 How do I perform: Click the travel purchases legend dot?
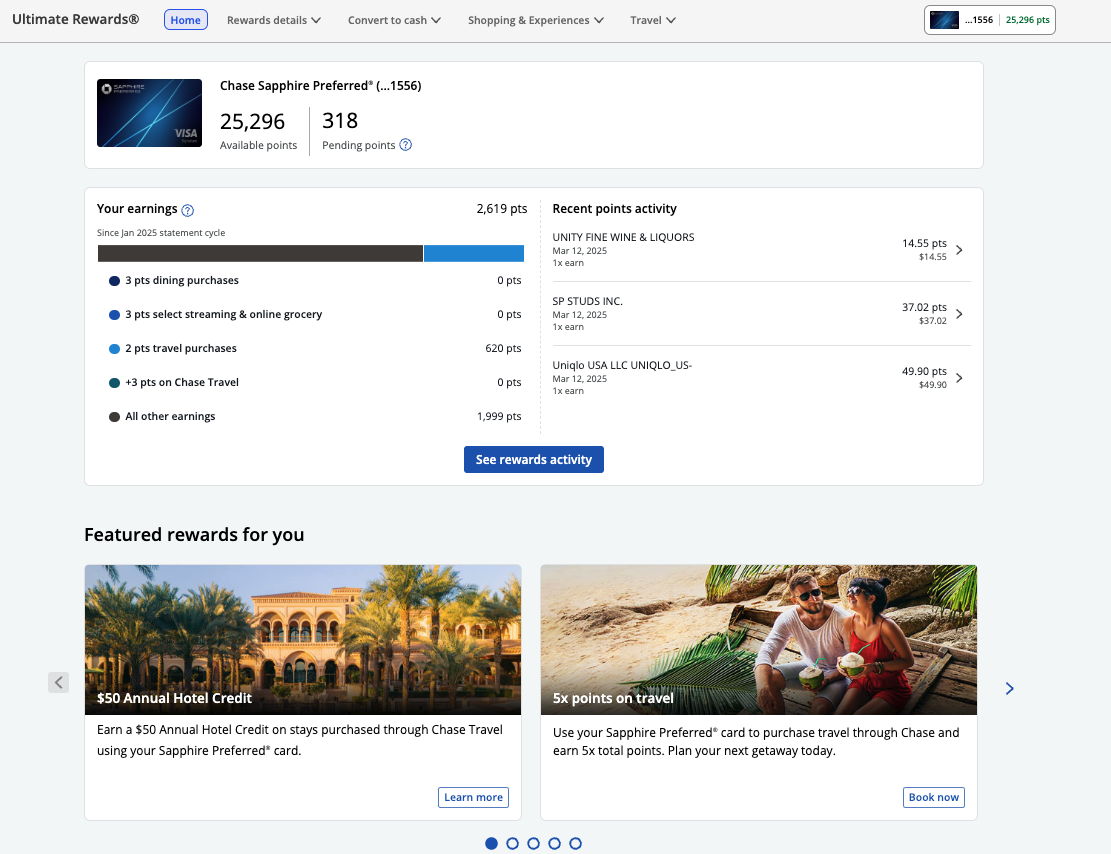(x=114, y=349)
